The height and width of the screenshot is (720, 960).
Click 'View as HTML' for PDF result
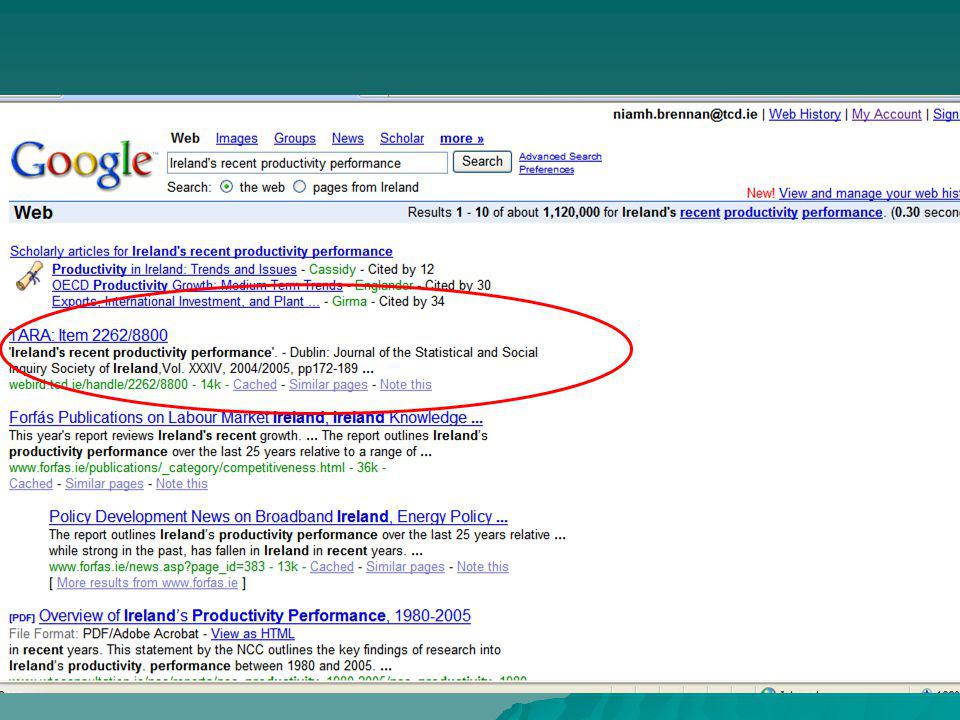click(x=253, y=634)
